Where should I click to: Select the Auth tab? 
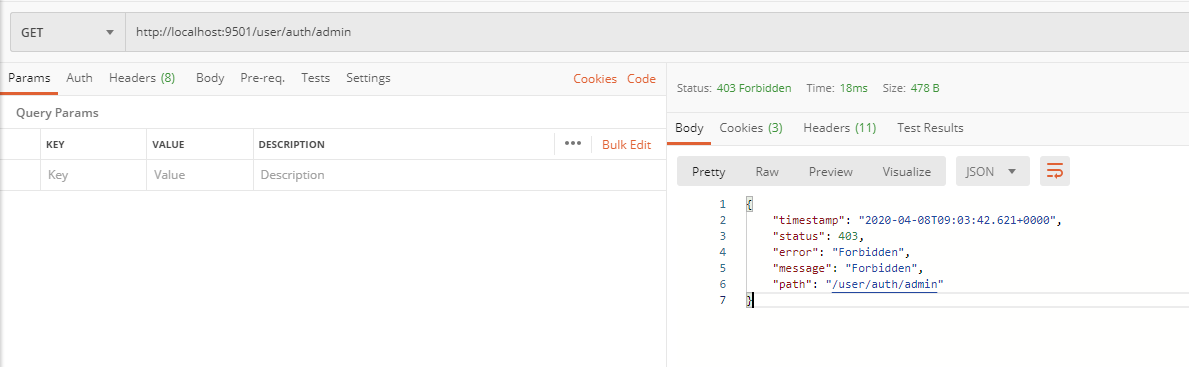point(80,77)
